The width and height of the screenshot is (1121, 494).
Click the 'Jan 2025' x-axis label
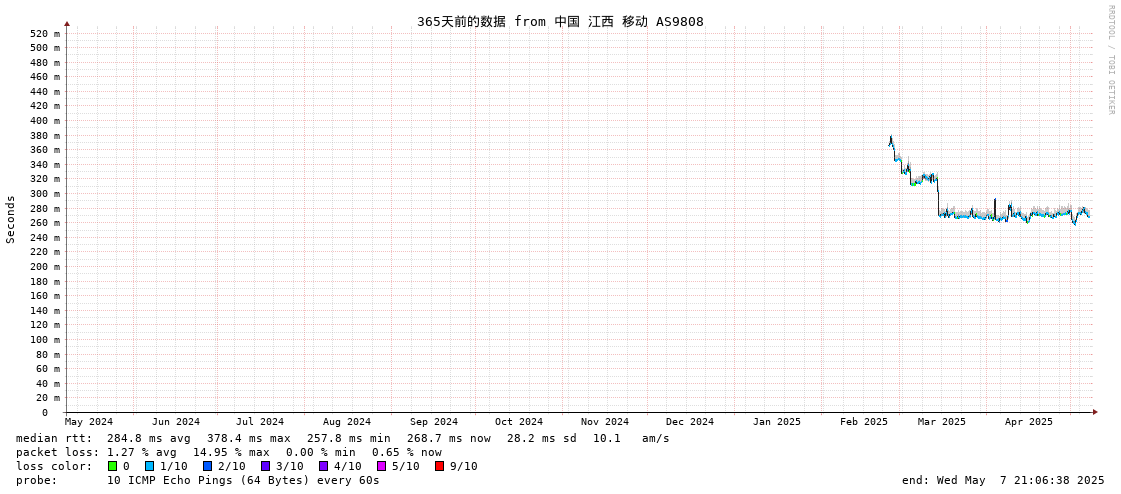tap(776, 422)
